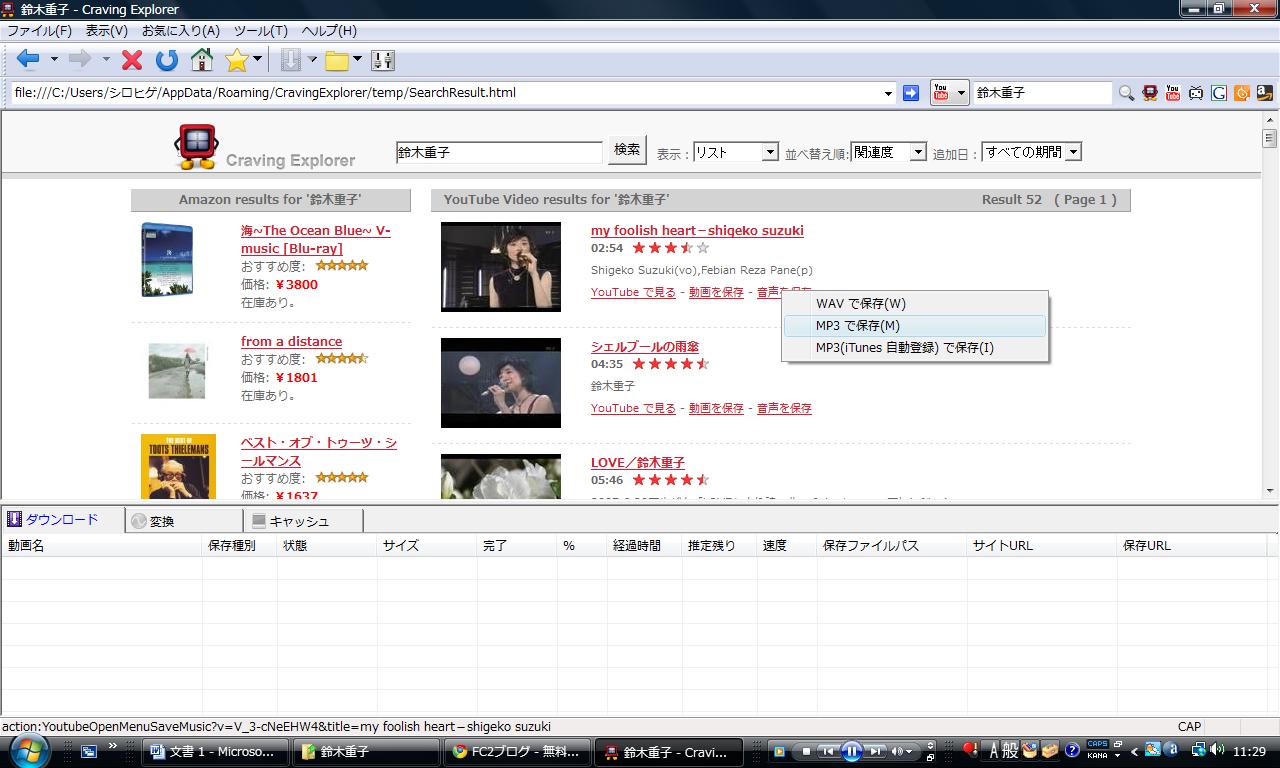Open the forward history dropdown arrow
1280x768 pixels.
(106, 60)
